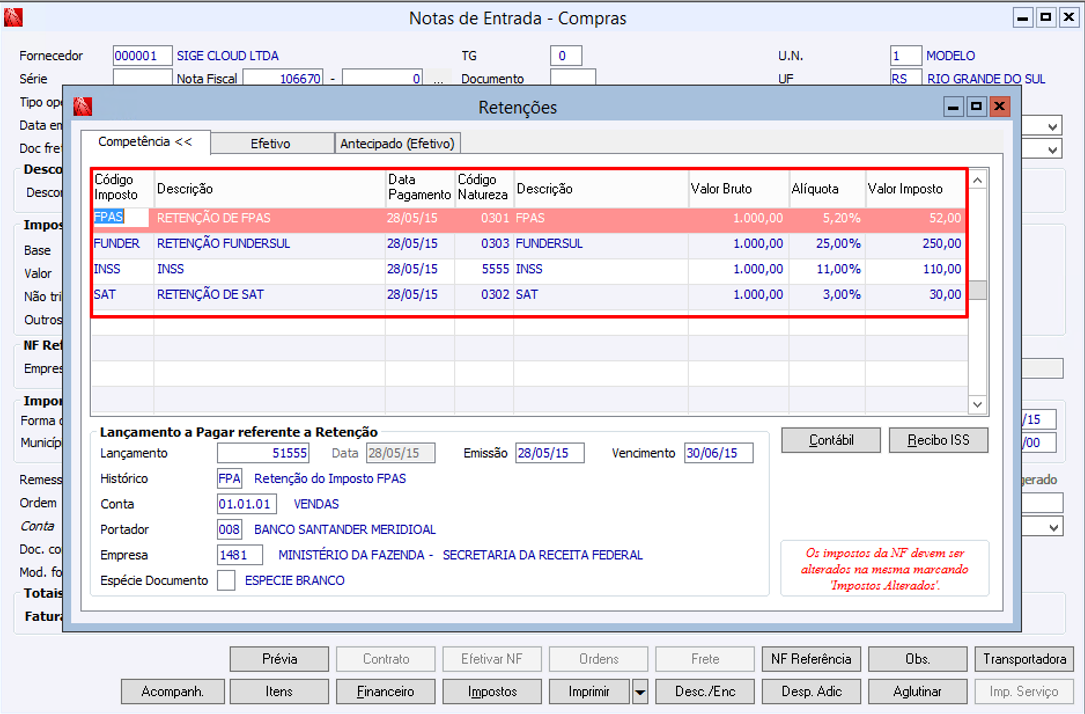
Task: Click the Retenções dialog app icon
Action: 82,107
